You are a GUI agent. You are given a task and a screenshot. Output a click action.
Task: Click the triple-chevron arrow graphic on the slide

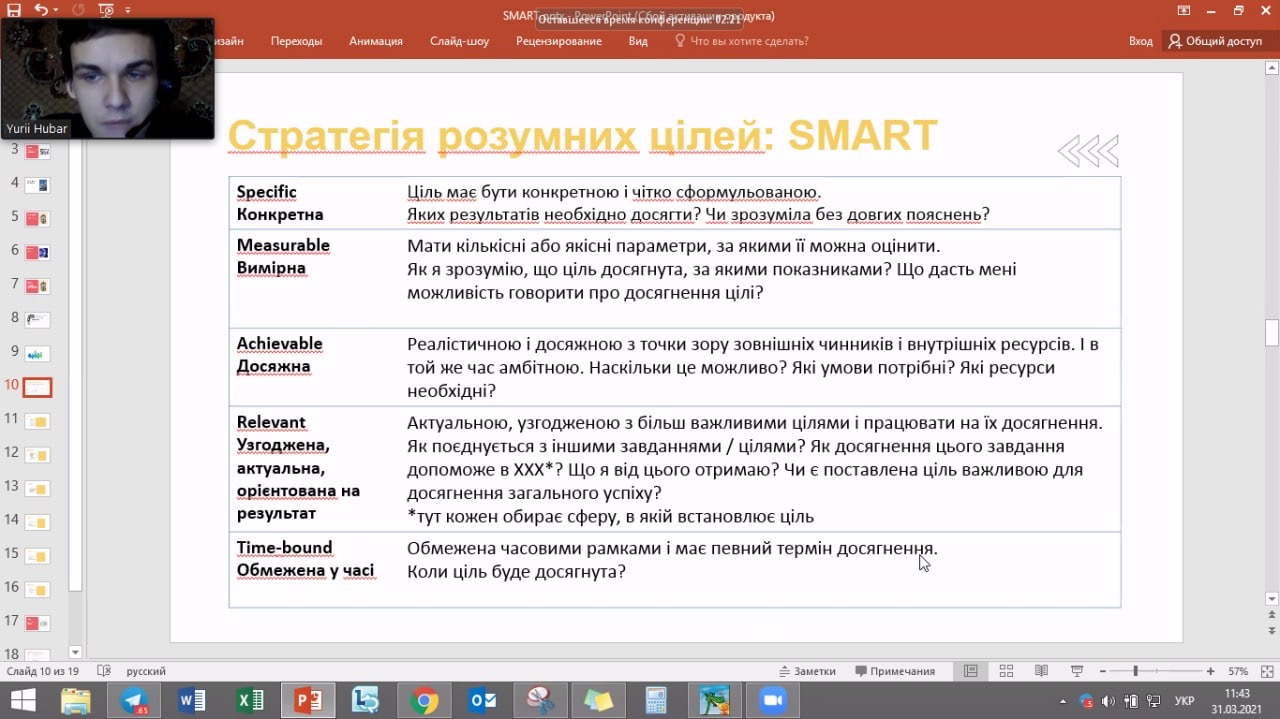(1088, 151)
